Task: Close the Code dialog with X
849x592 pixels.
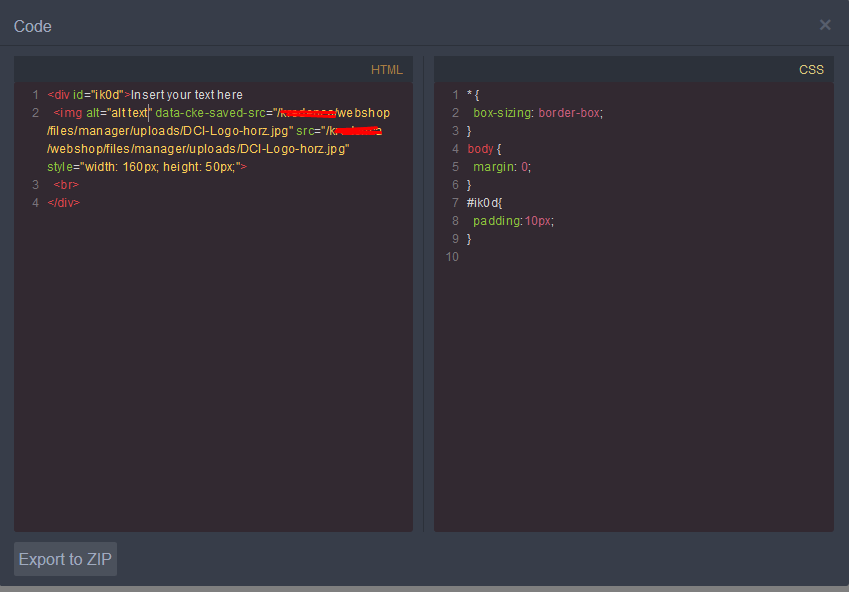Action: (825, 25)
